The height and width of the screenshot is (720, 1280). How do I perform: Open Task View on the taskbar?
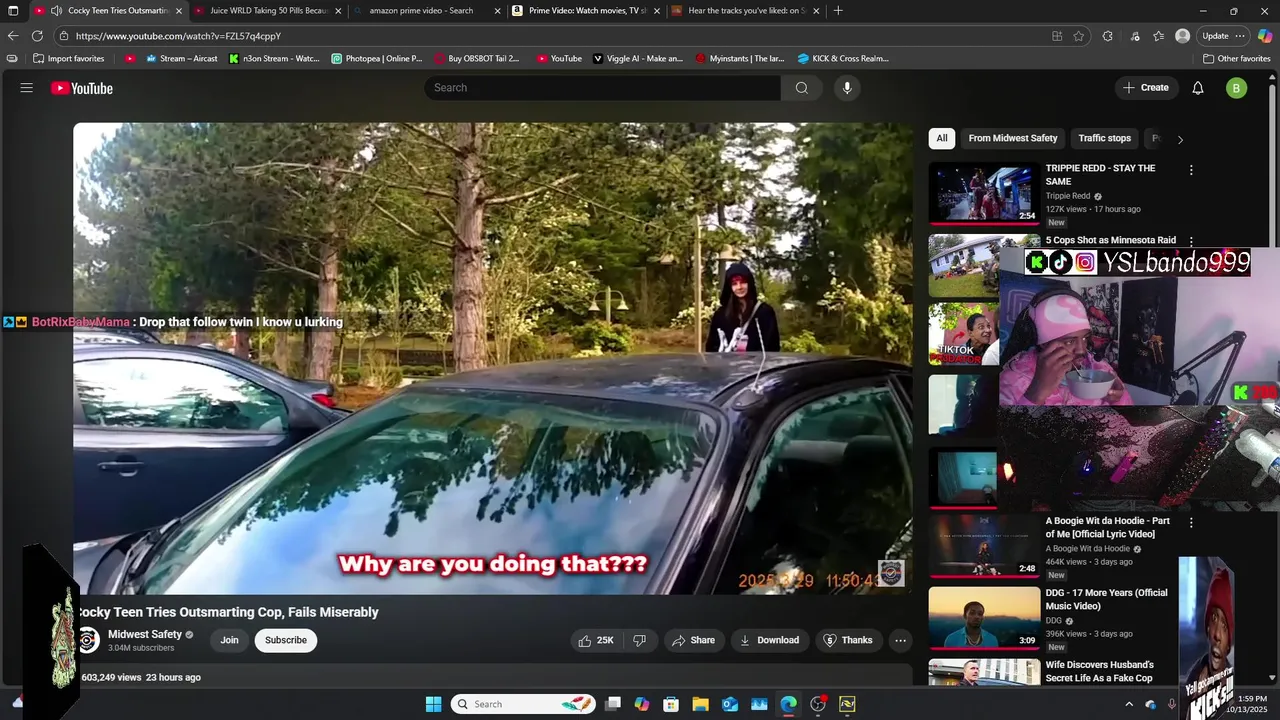click(x=613, y=704)
